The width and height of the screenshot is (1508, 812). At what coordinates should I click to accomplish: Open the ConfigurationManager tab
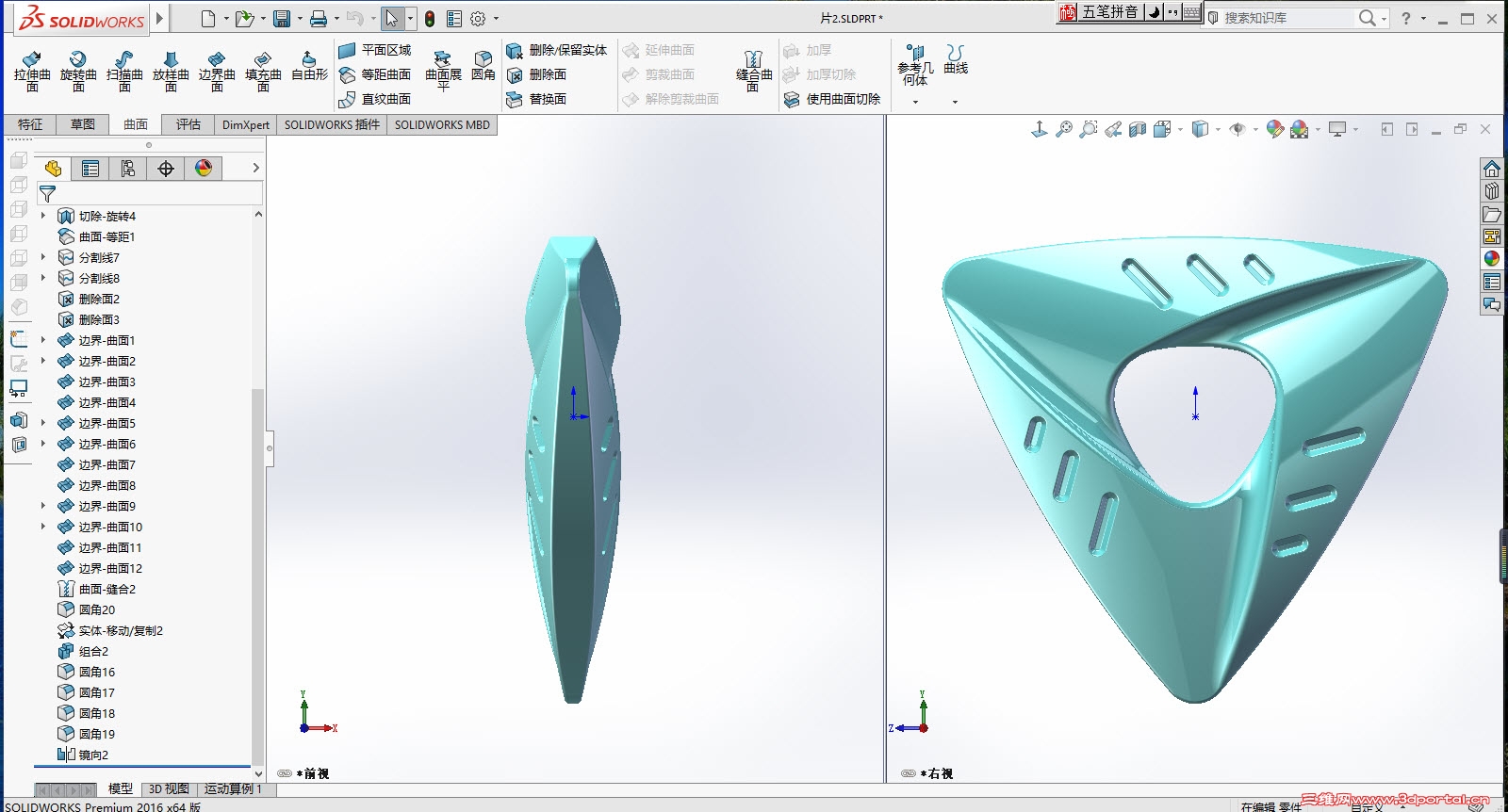pos(128,169)
